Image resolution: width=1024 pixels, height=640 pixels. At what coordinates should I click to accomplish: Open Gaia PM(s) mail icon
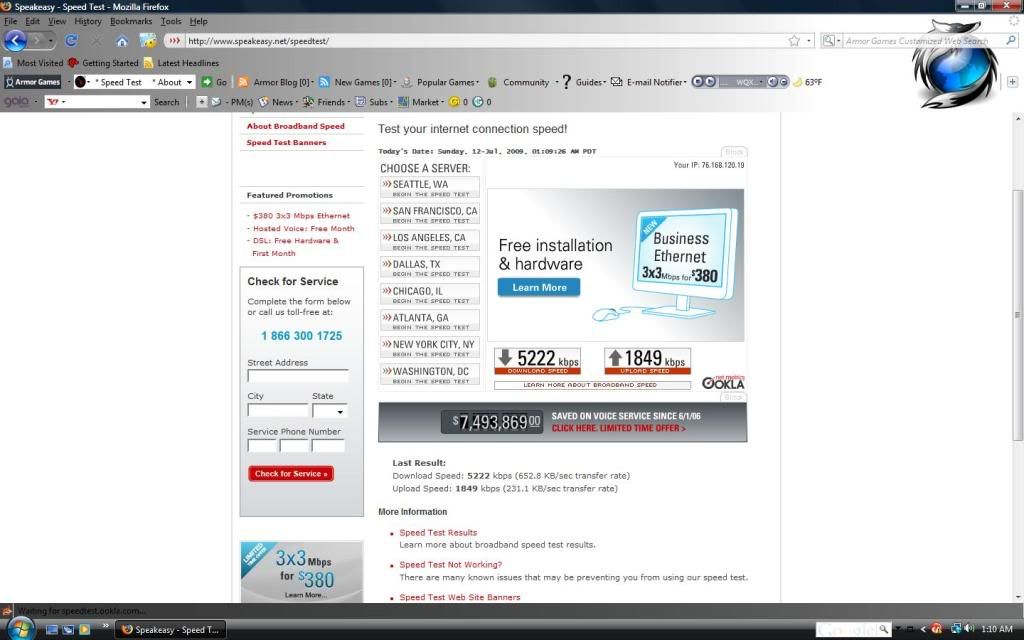[216, 102]
